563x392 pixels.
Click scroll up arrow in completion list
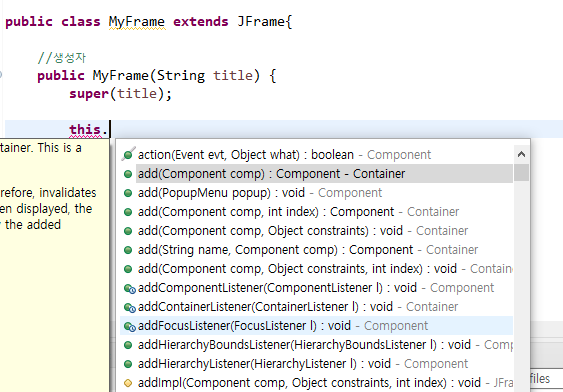point(521,155)
